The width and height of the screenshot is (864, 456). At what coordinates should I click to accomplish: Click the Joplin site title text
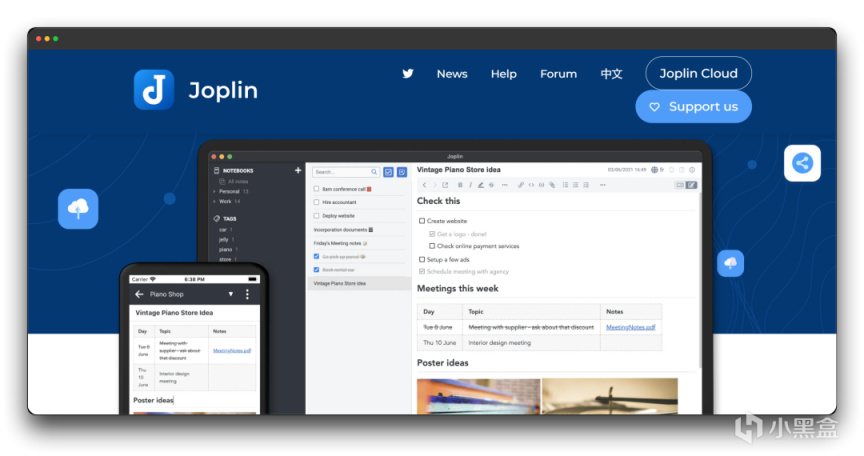pos(223,90)
